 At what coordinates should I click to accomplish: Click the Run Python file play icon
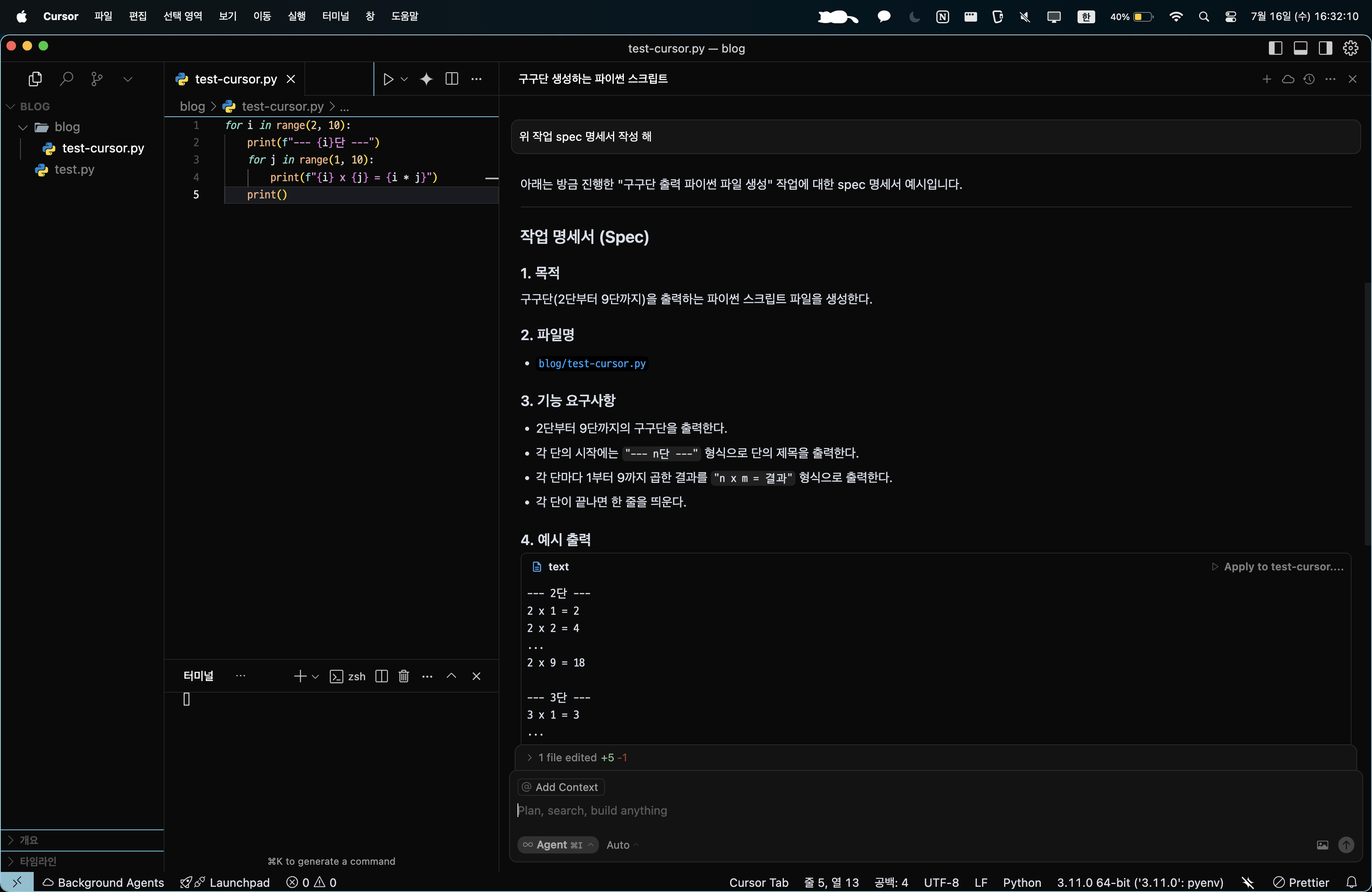388,79
